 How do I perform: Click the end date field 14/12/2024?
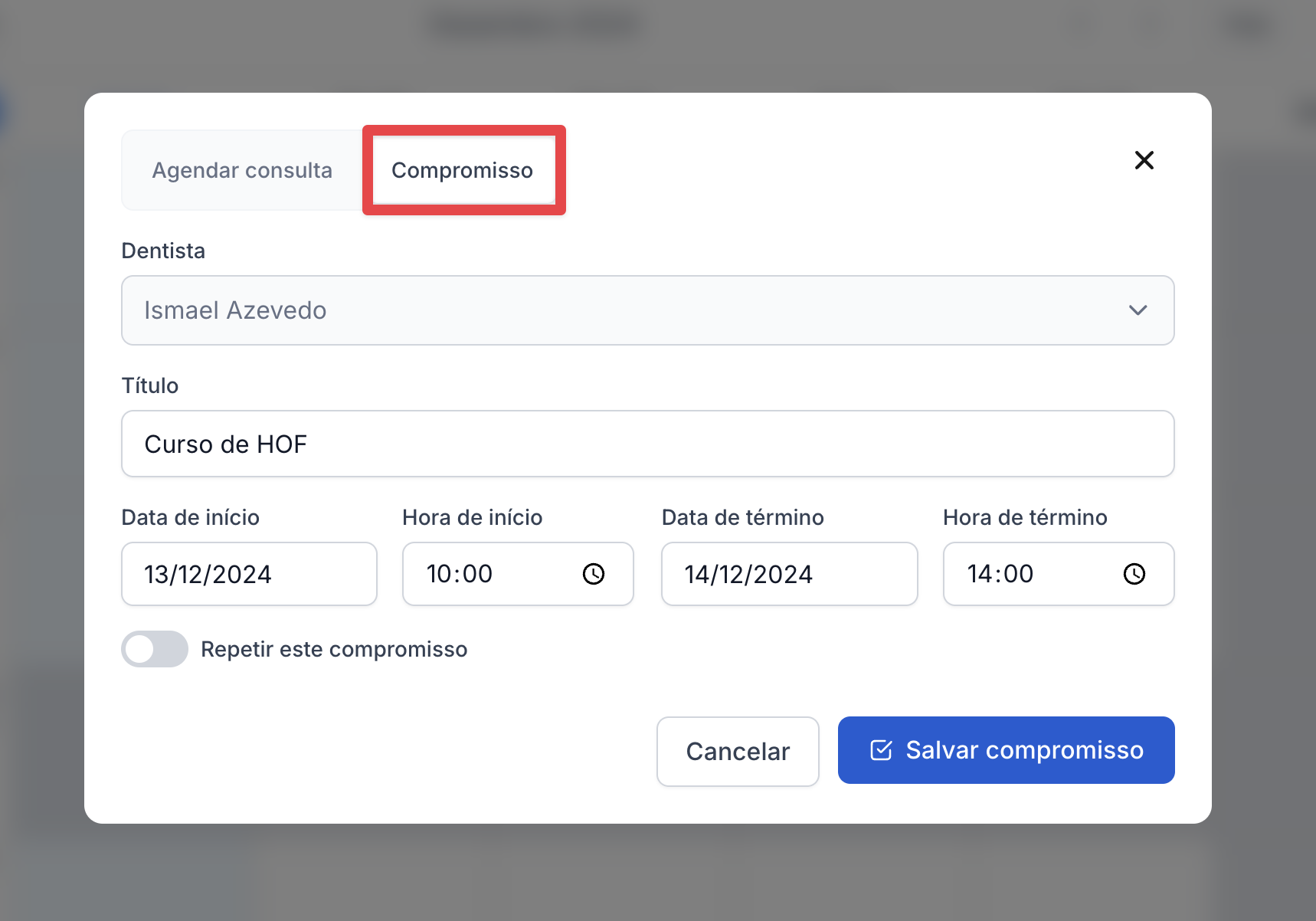coord(789,574)
